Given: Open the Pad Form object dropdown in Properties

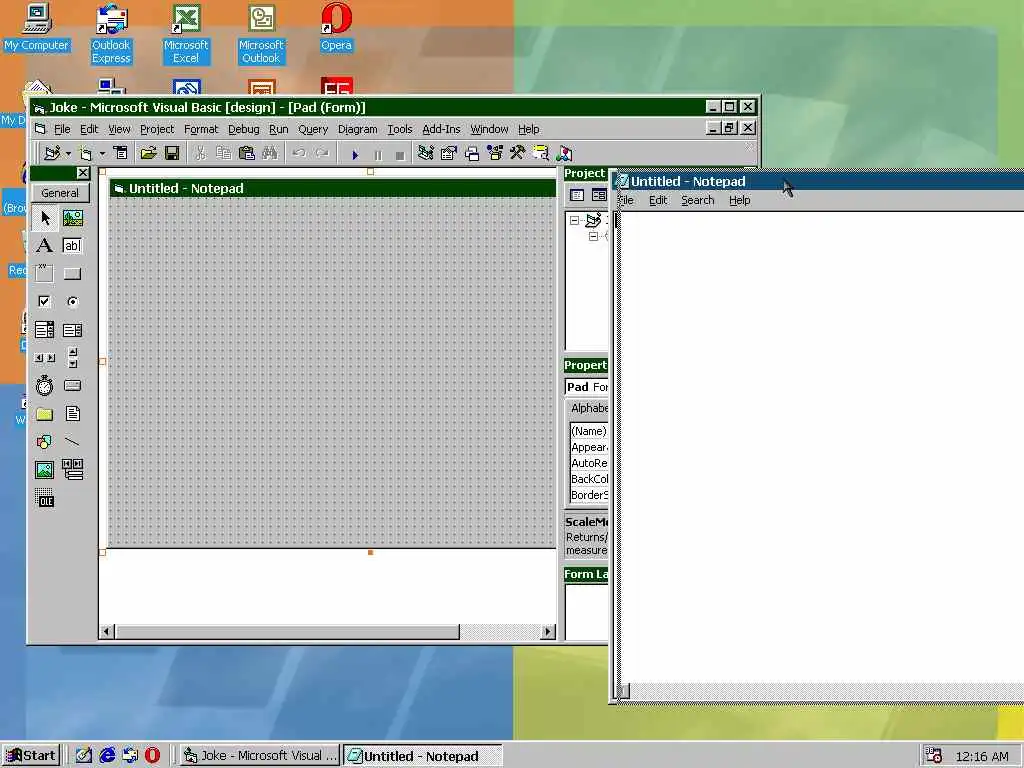Looking at the screenshot, I should click(586, 387).
